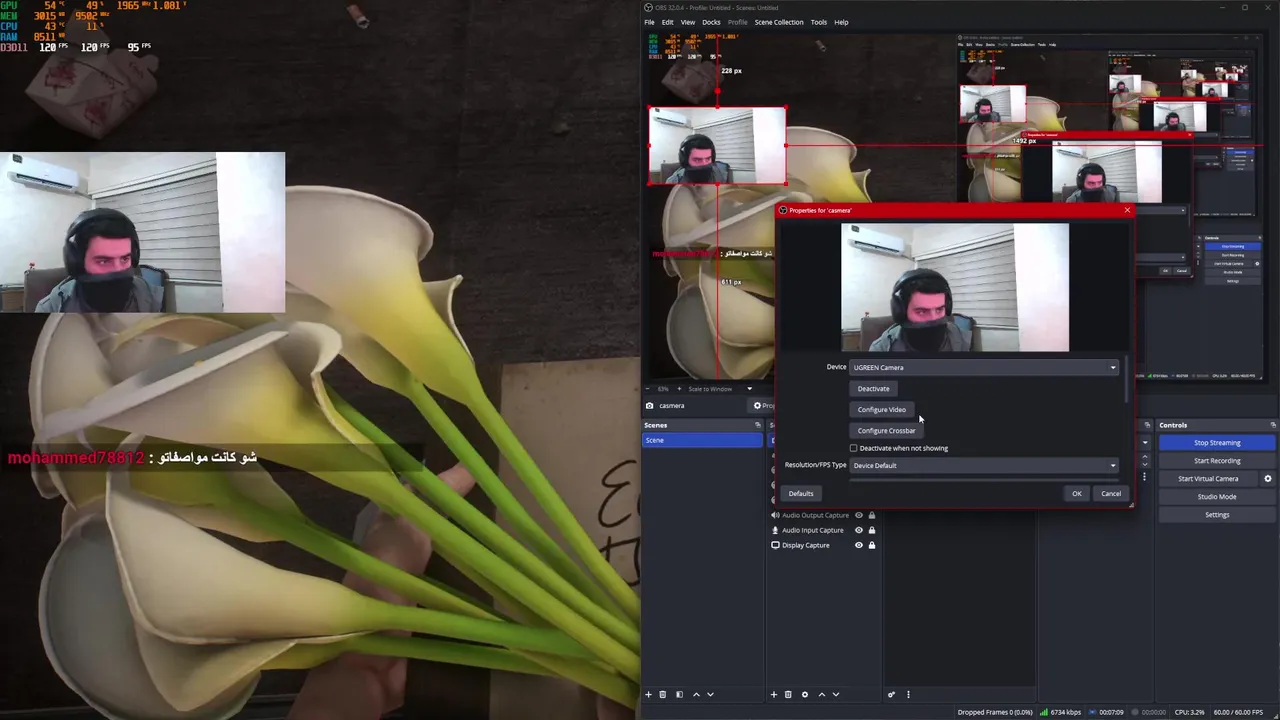Enable Deactivate when not showing checkbox
This screenshot has width=1280, height=720.
tap(853, 448)
